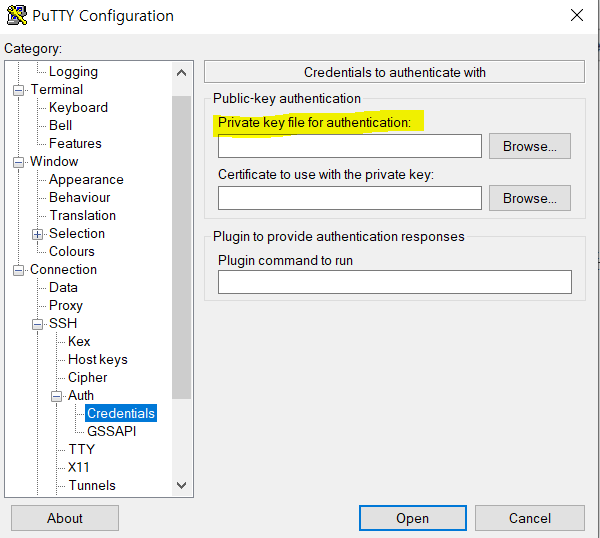The width and height of the screenshot is (600, 538).
Task: Open the TTY settings category
Action: 82,449
